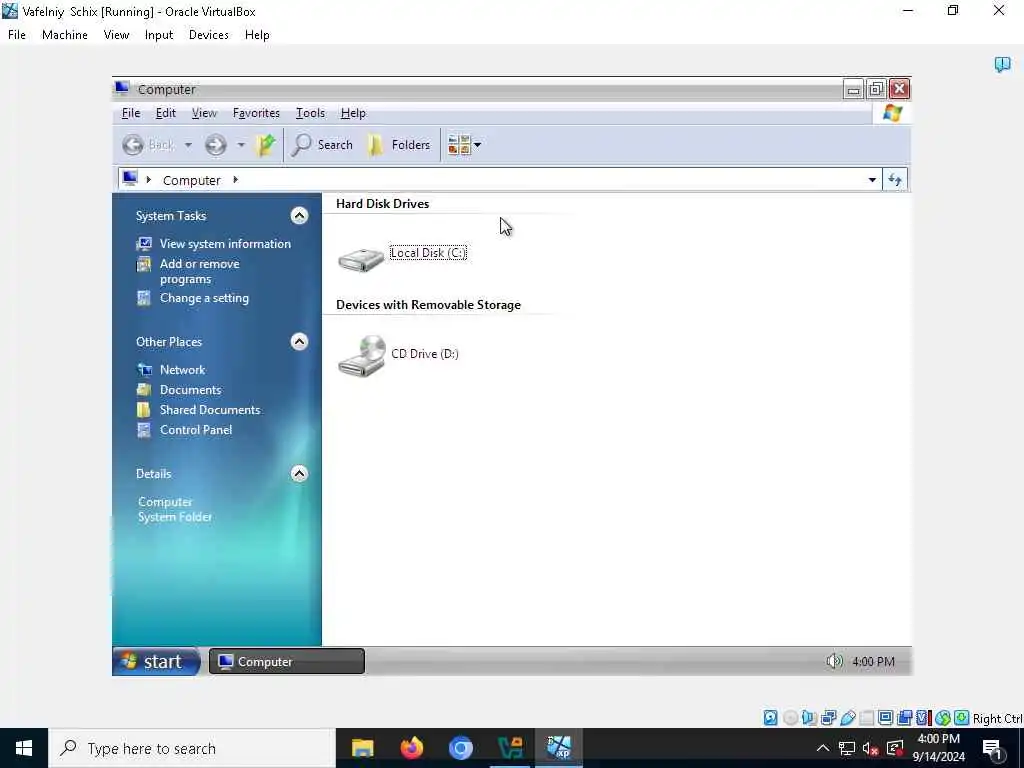
Task: Collapse the Details section
Action: point(299,474)
